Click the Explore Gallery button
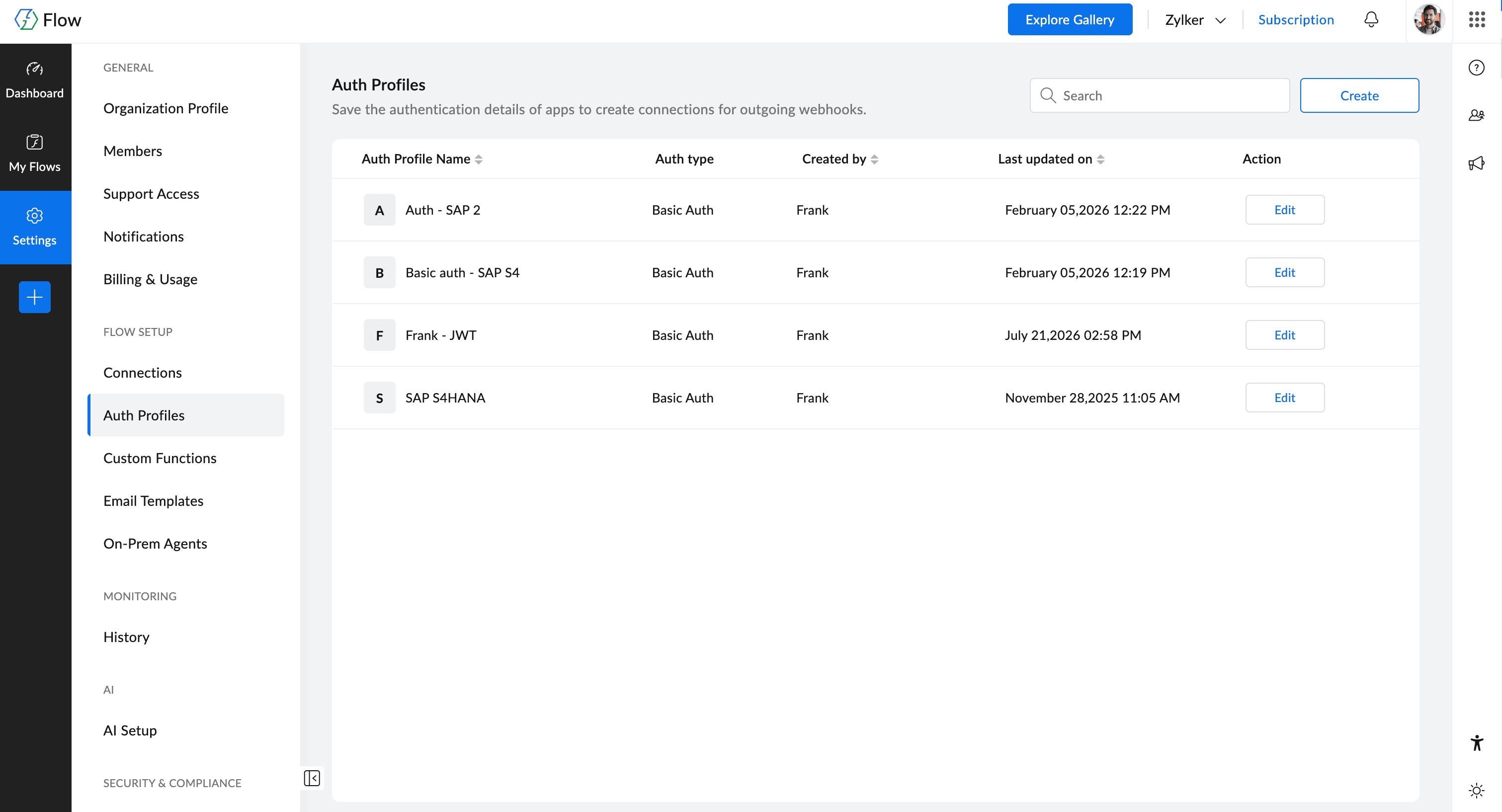Viewport: 1502px width, 812px height. click(x=1070, y=20)
